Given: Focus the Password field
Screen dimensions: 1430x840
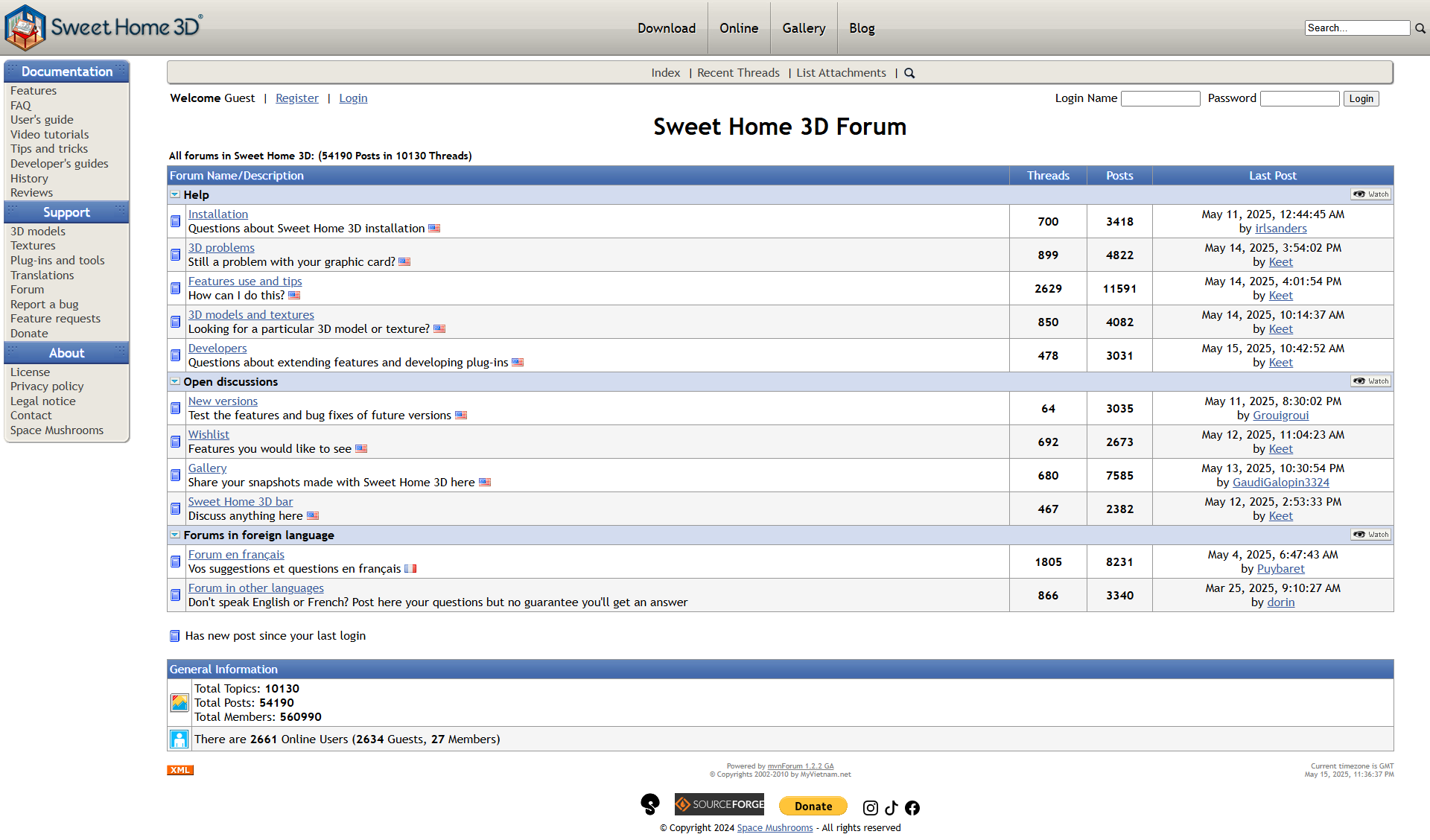Looking at the screenshot, I should (x=1300, y=99).
